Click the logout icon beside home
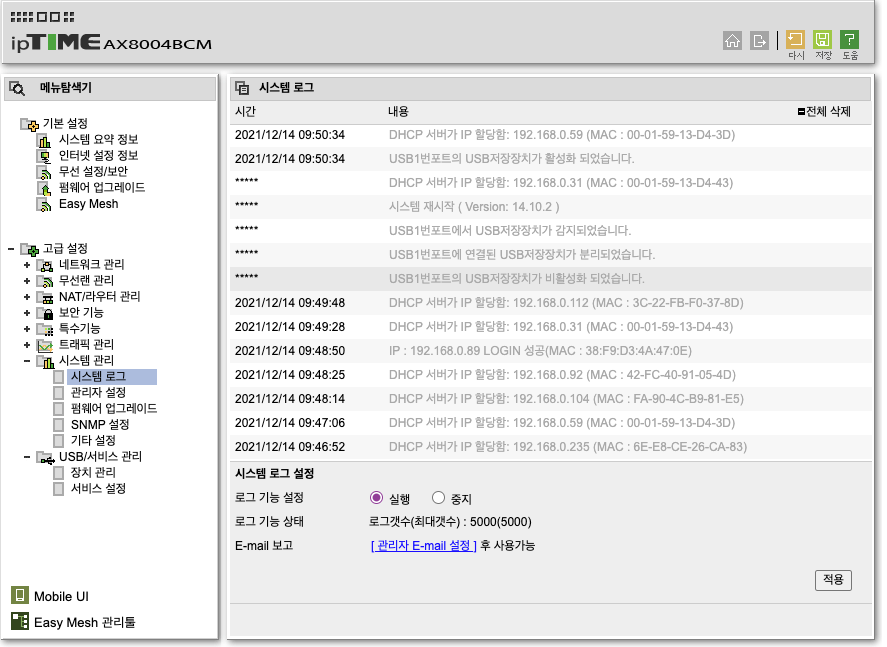 (x=759, y=40)
